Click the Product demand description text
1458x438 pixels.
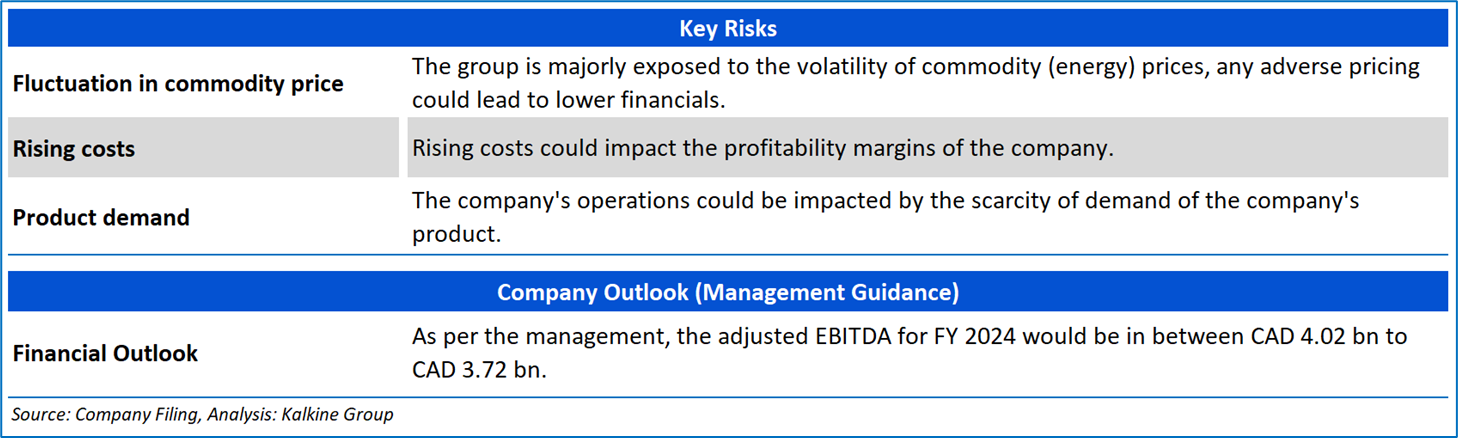[885, 217]
